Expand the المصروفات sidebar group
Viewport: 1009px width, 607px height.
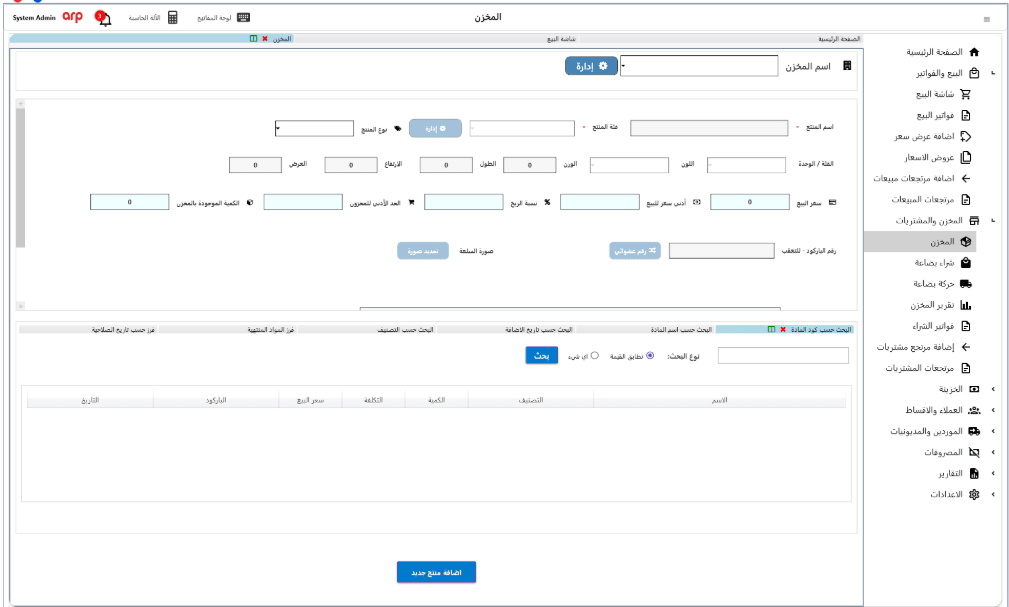(993, 453)
